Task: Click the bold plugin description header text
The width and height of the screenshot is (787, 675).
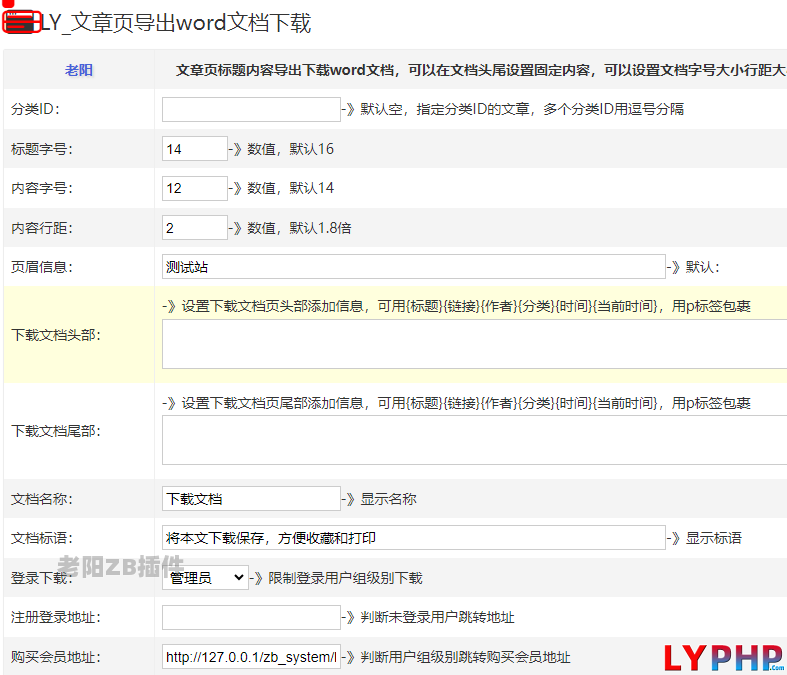Action: 480,70
